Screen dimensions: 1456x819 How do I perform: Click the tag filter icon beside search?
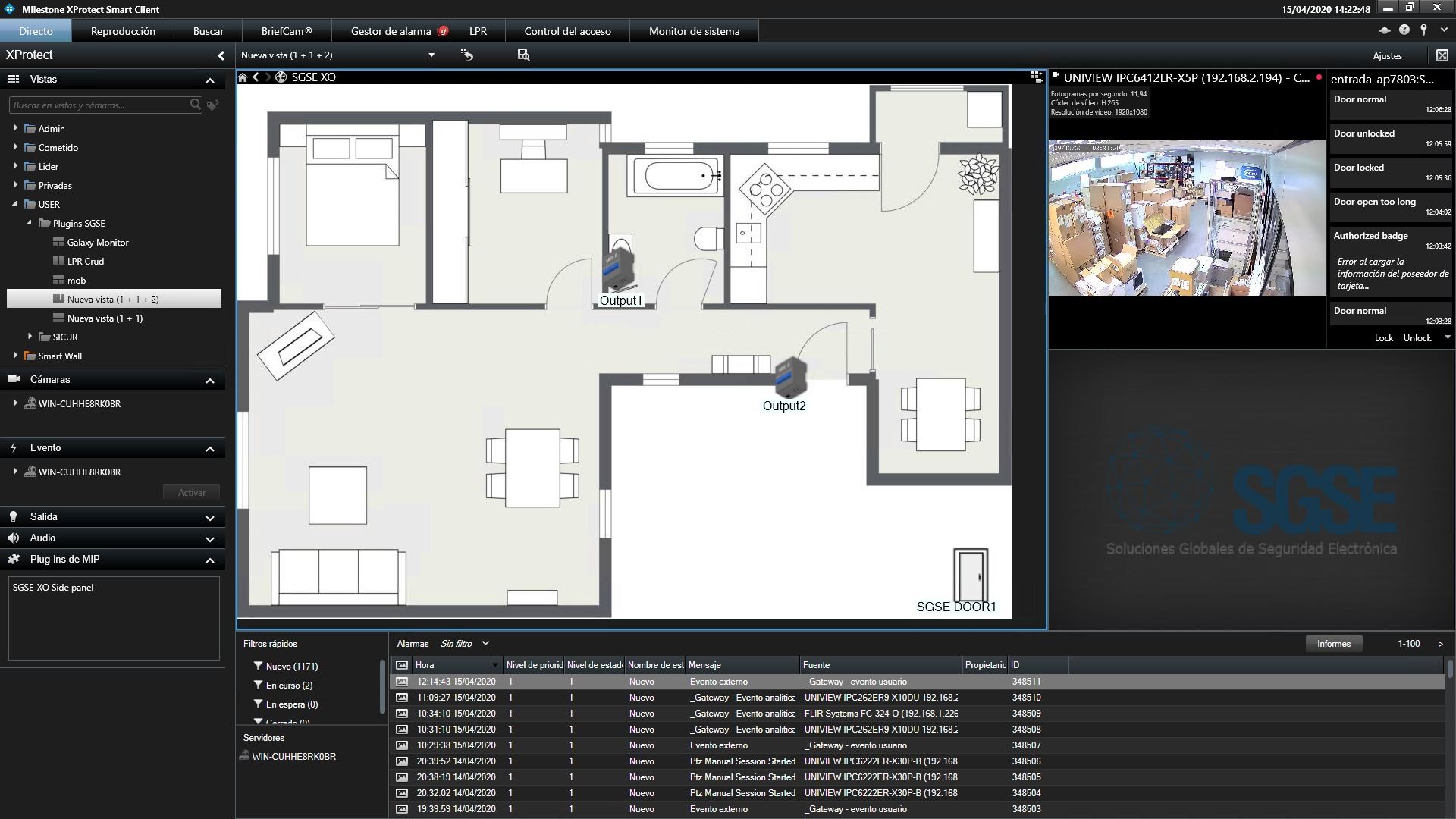click(213, 105)
